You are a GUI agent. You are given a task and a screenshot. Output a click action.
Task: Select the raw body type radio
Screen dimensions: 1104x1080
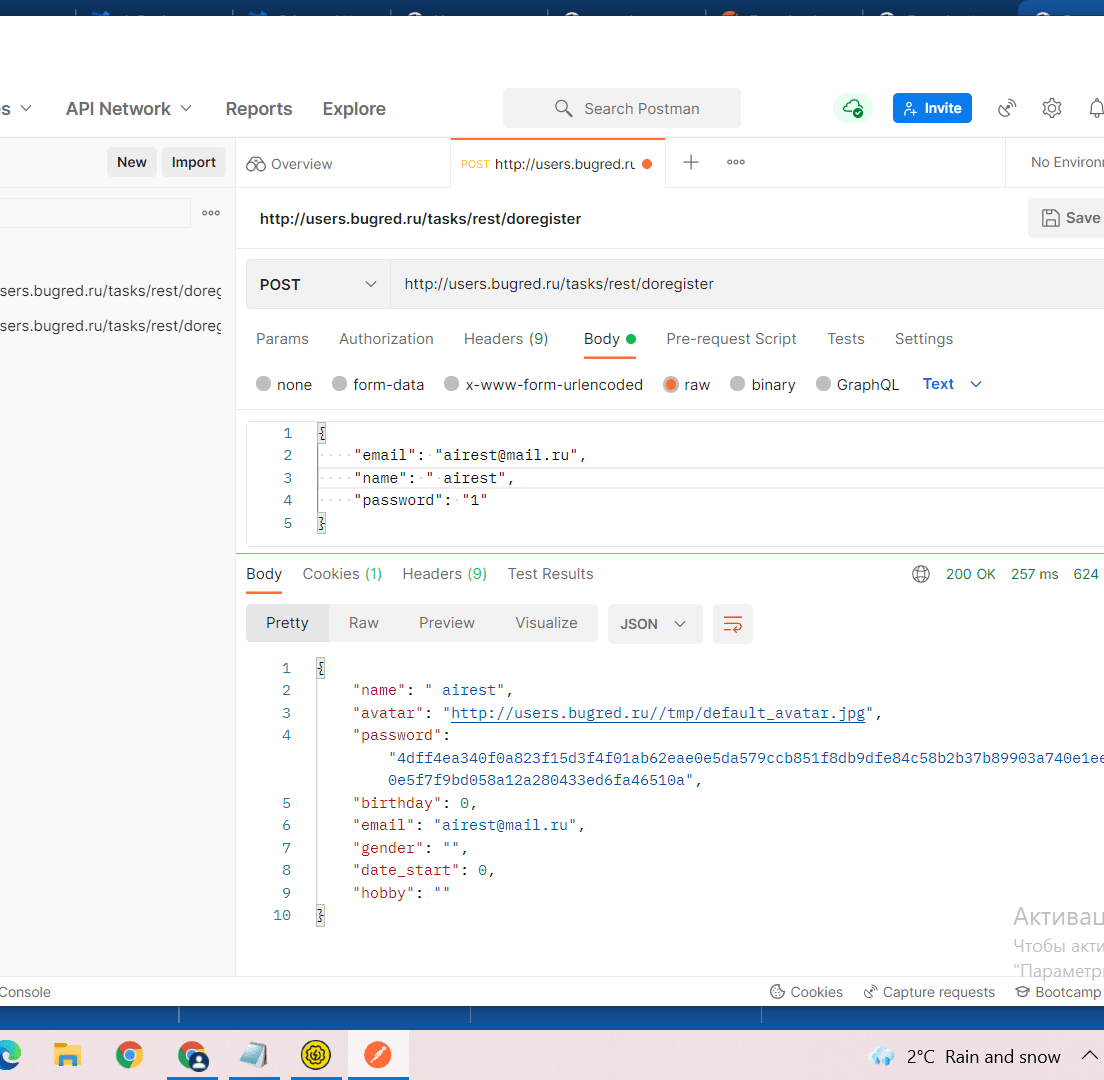point(670,384)
